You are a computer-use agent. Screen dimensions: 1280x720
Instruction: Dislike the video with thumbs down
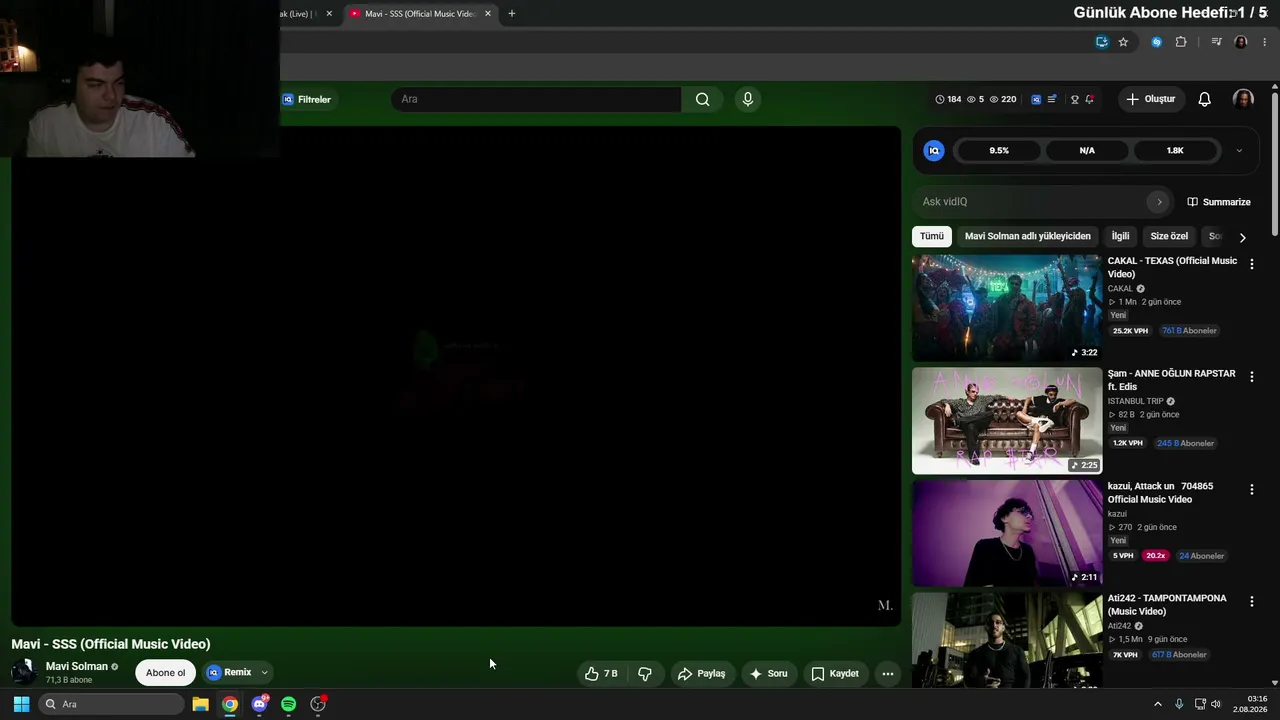[x=645, y=674]
